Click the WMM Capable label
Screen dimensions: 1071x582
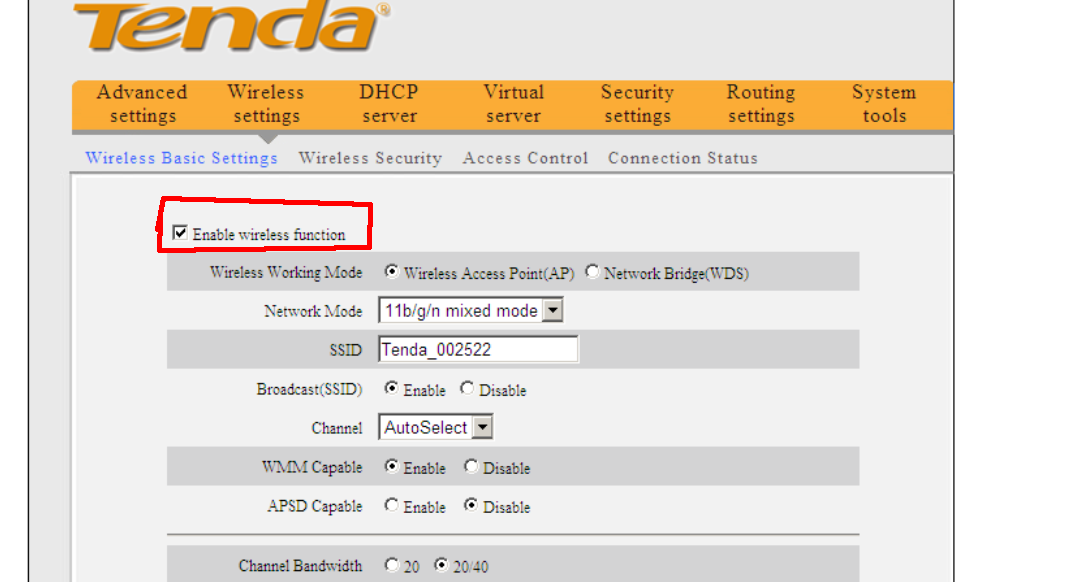(x=312, y=467)
